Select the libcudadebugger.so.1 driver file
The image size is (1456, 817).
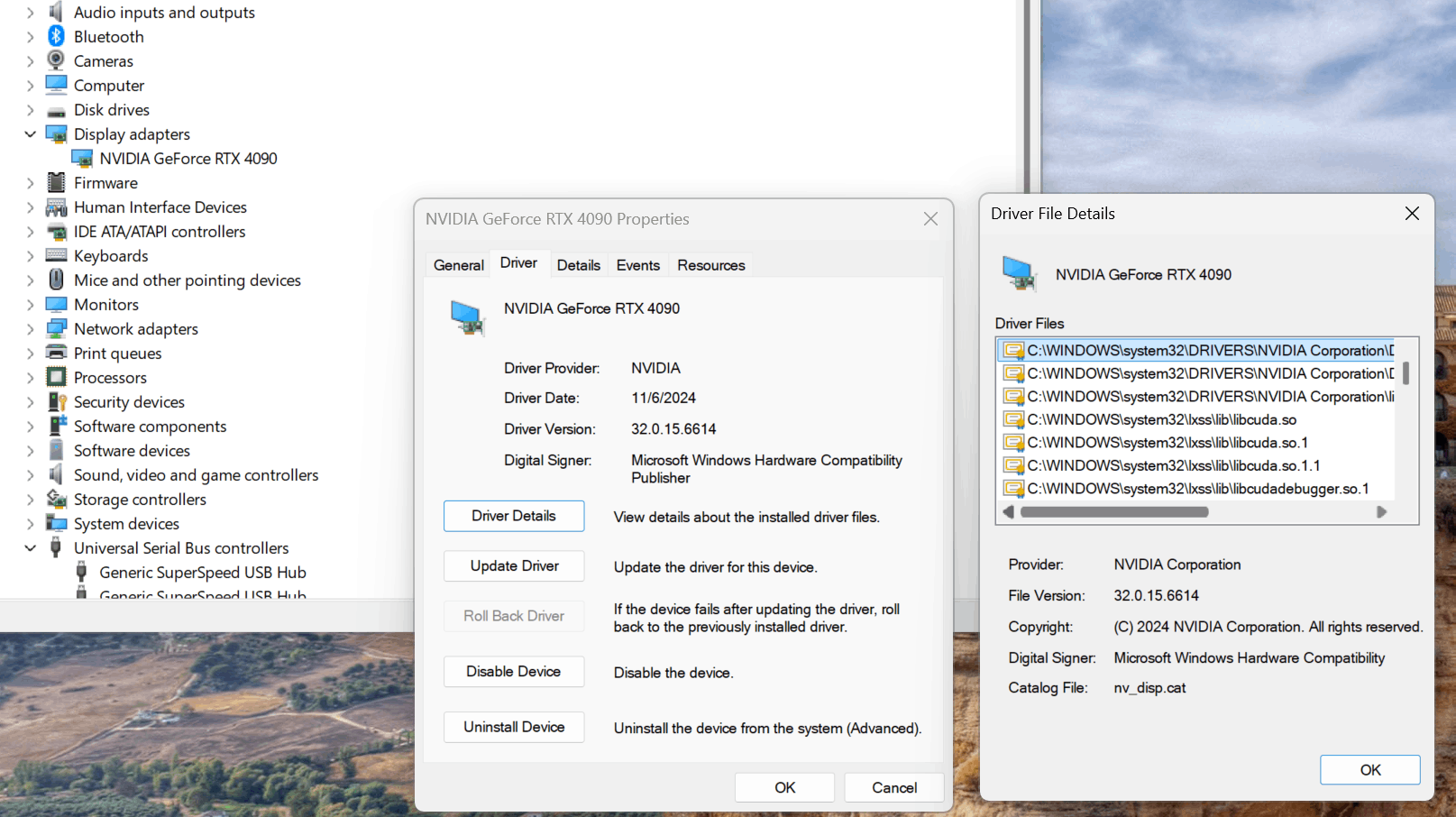coord(1197,489)
